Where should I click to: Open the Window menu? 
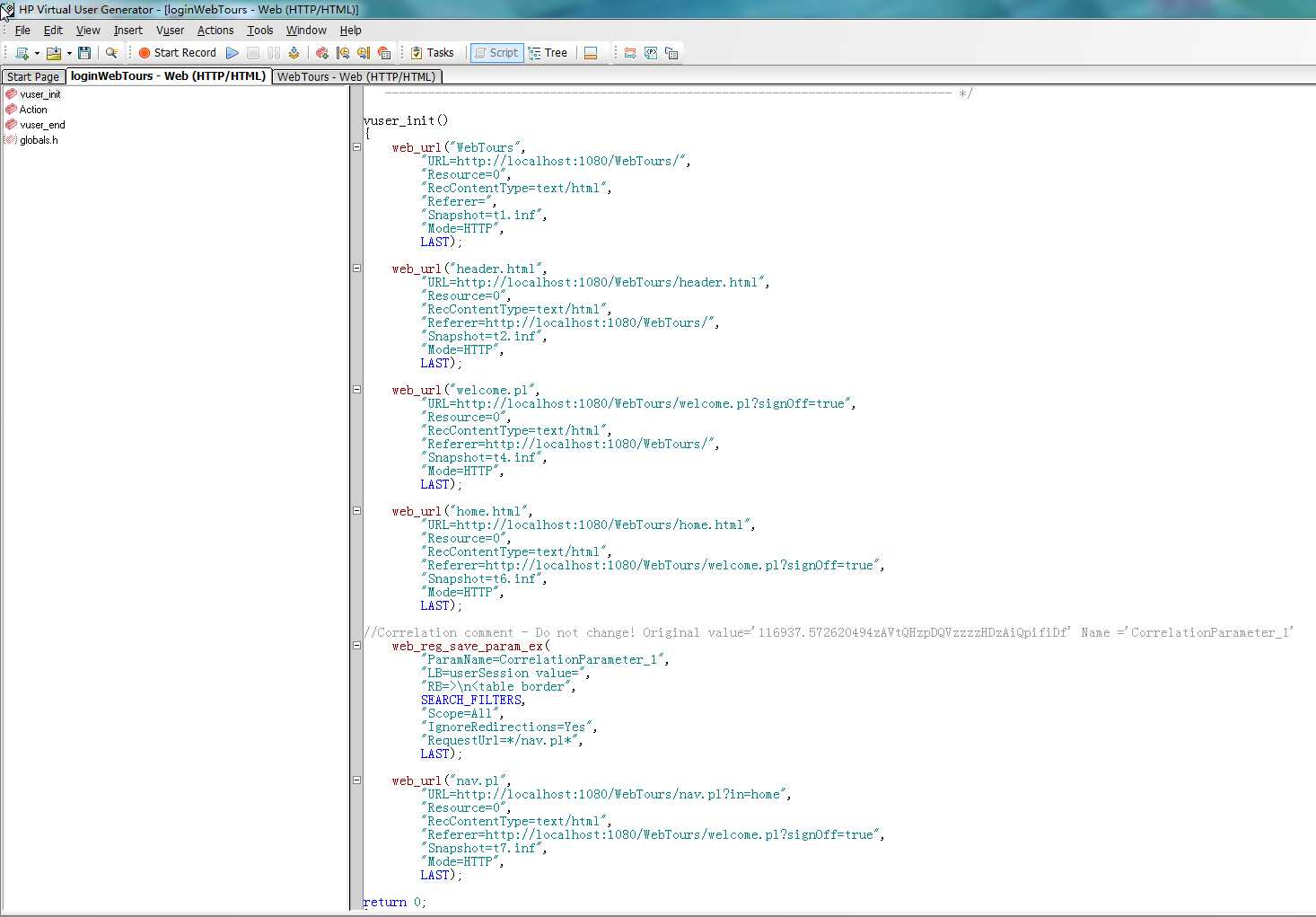(306, 31)
